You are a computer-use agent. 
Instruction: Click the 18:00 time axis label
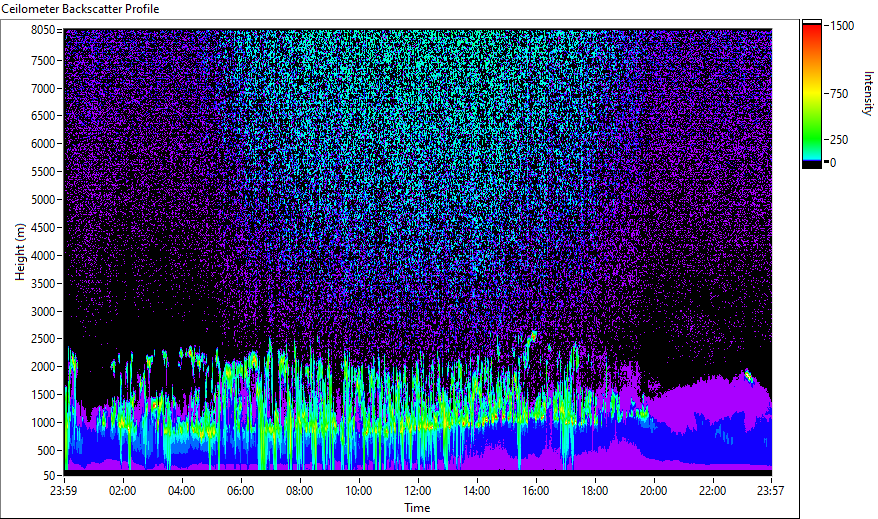pos(595,491)
